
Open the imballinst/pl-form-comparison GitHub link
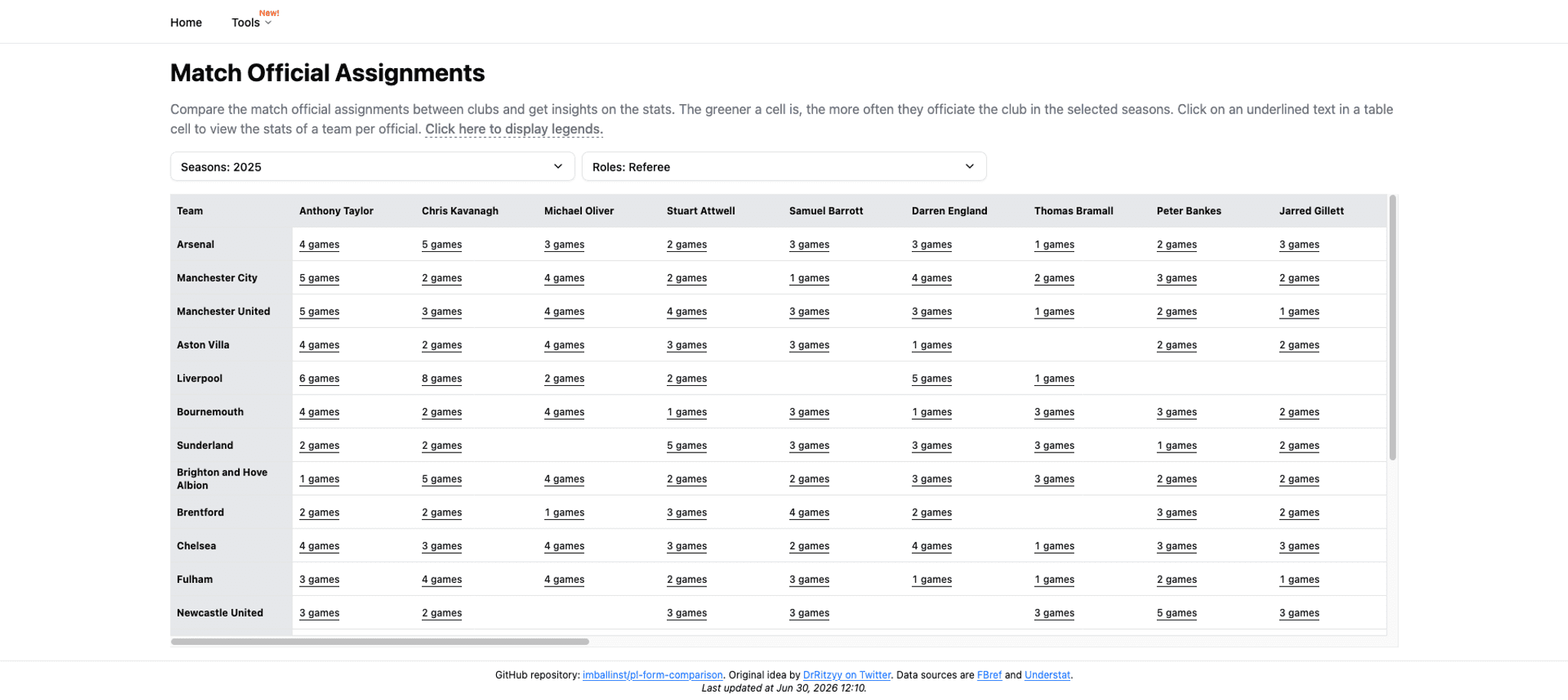pyautogui.click(x=652, y=675)
